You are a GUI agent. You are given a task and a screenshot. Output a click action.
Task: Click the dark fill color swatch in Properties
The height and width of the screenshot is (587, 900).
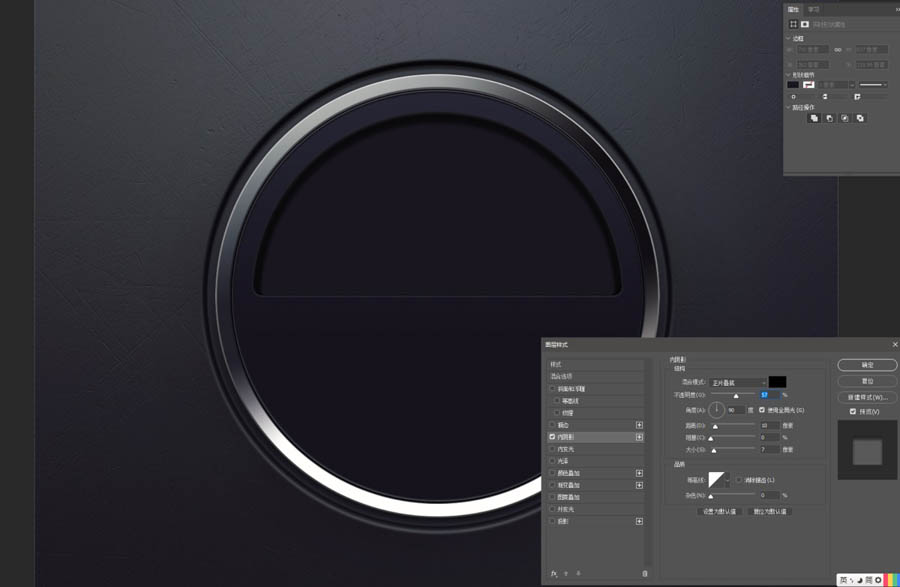tap(793, 85)
